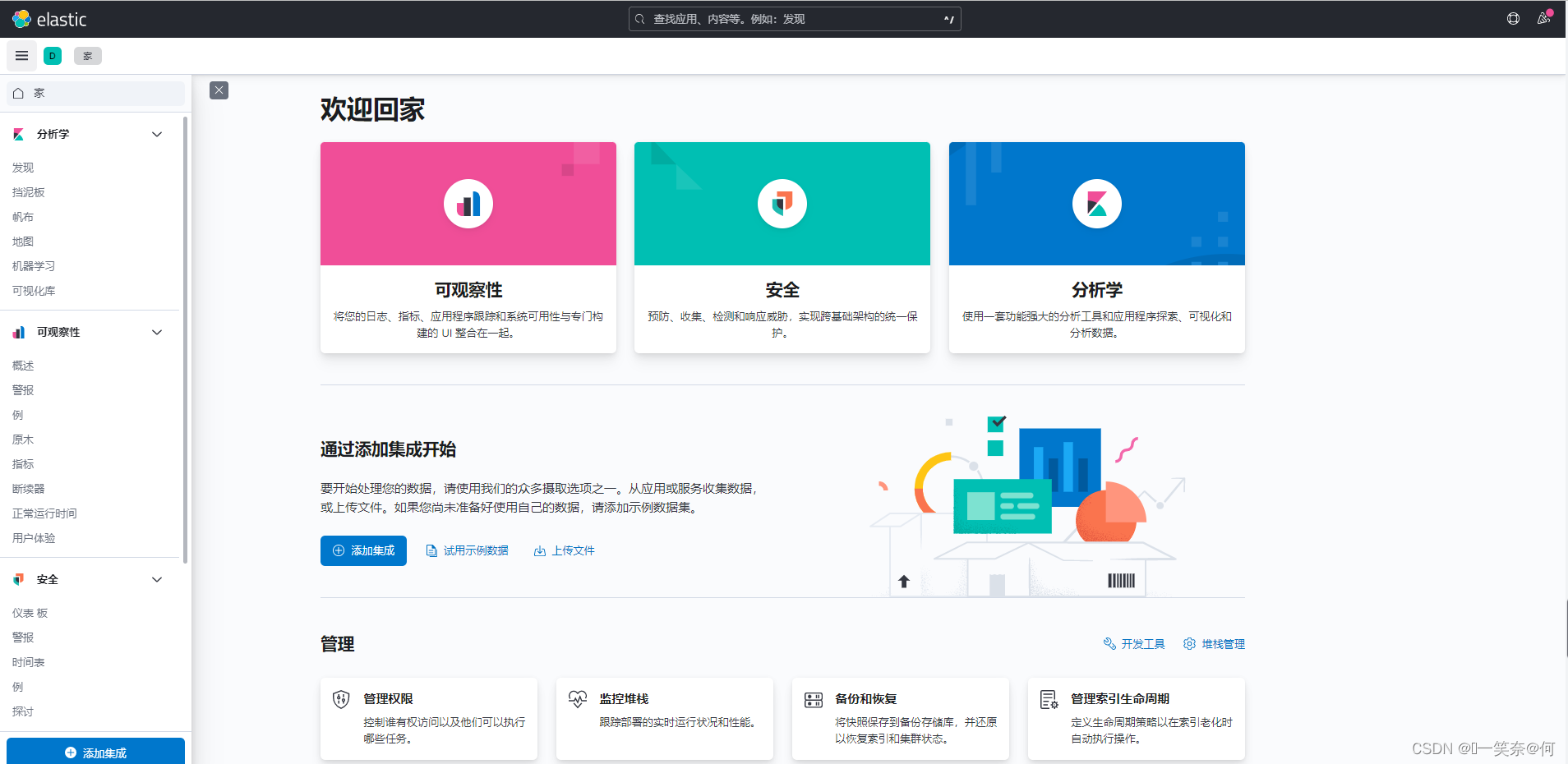Click the 家 home icon in sidebar

(18, 93)
